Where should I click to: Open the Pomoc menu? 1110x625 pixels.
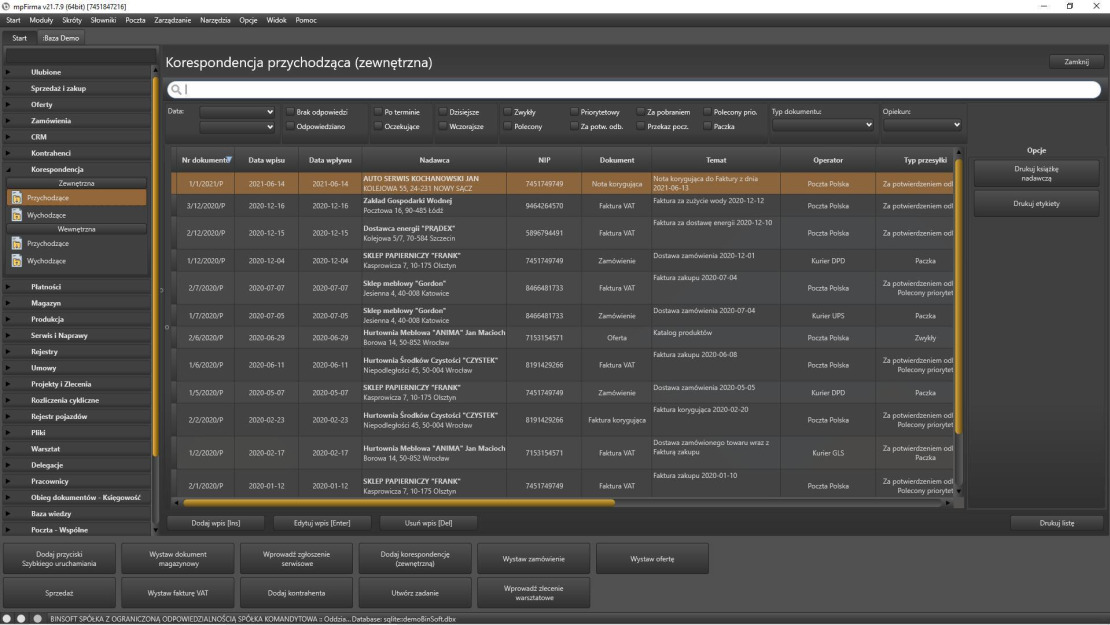306,21
